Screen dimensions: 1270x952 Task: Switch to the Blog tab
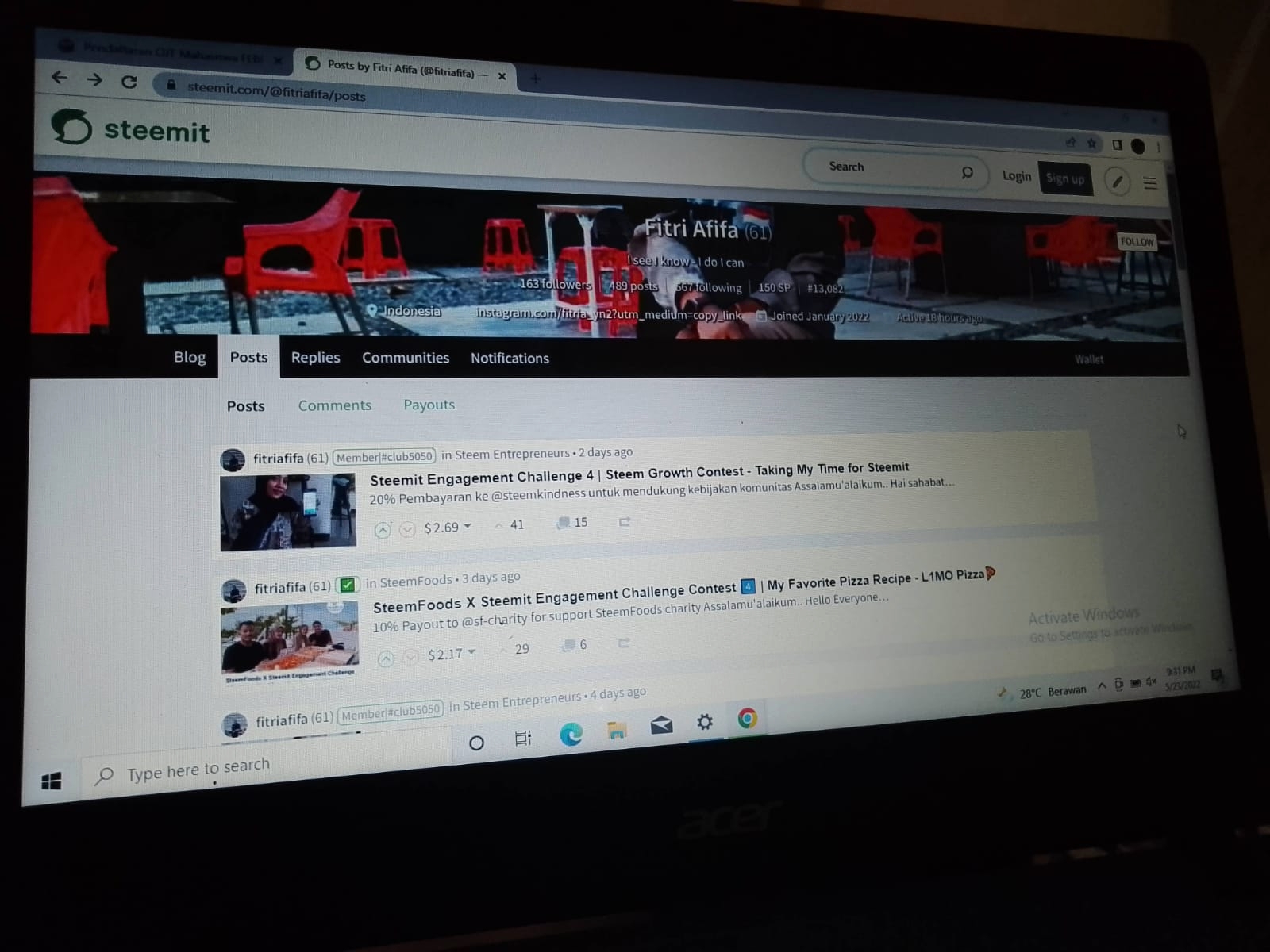[190, 357]
